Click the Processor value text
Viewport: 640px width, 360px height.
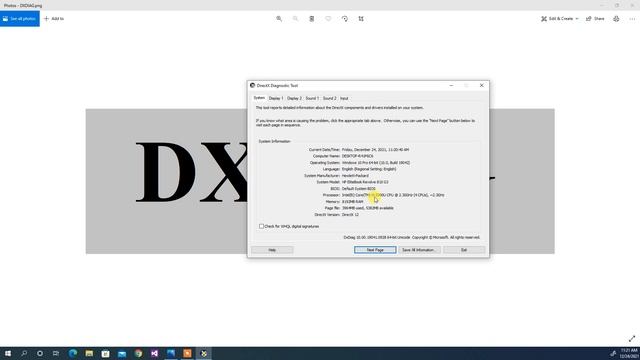[393, 195]
